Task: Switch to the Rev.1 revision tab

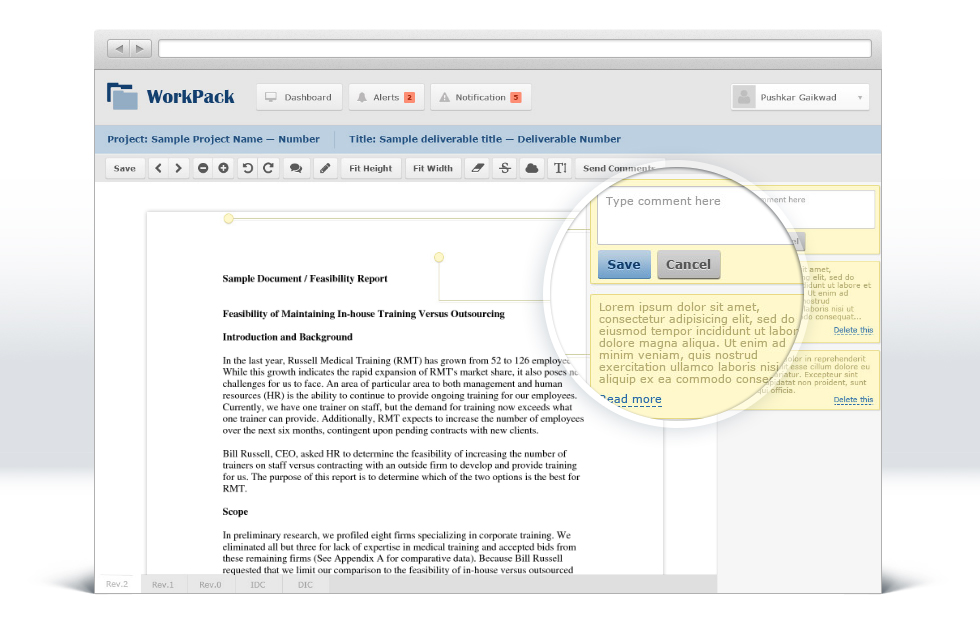Action: pyautogui.click(x=162, y=584)
